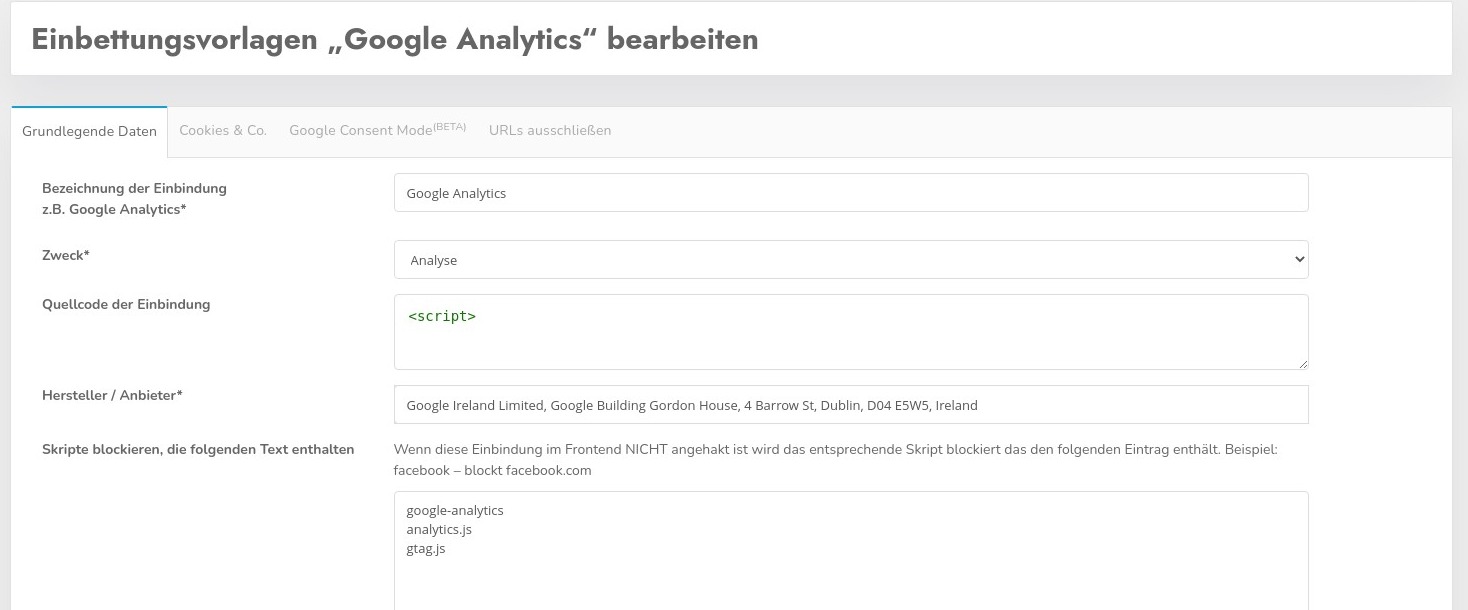Open the Cookies & Co. tab
Image resolution: width=1468 pixels, height=610 pixels.
[223, 131]
